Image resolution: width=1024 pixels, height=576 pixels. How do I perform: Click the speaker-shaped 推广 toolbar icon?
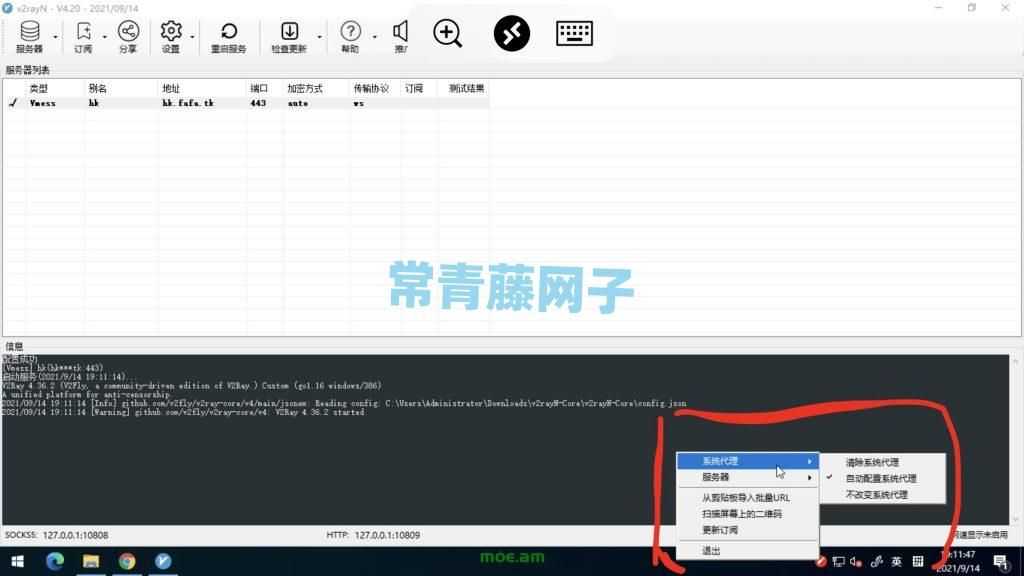(399, 33)
